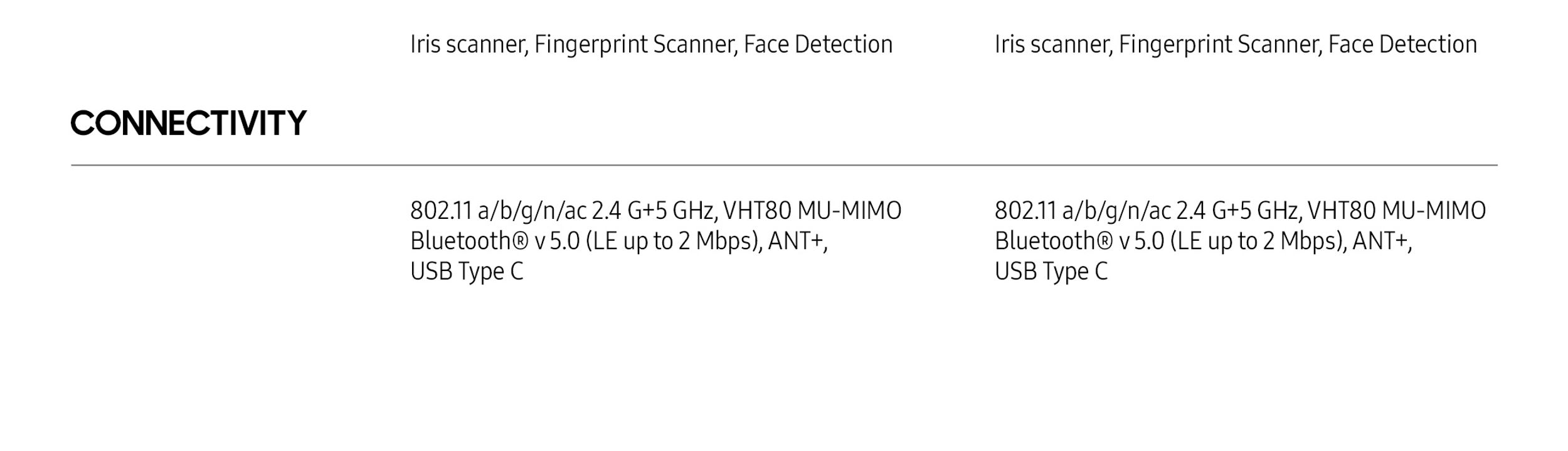1568x451 pixels.
Task: Click "(LE up to 2 Mbps)" in left column
Action: click(x=674, y=241)
